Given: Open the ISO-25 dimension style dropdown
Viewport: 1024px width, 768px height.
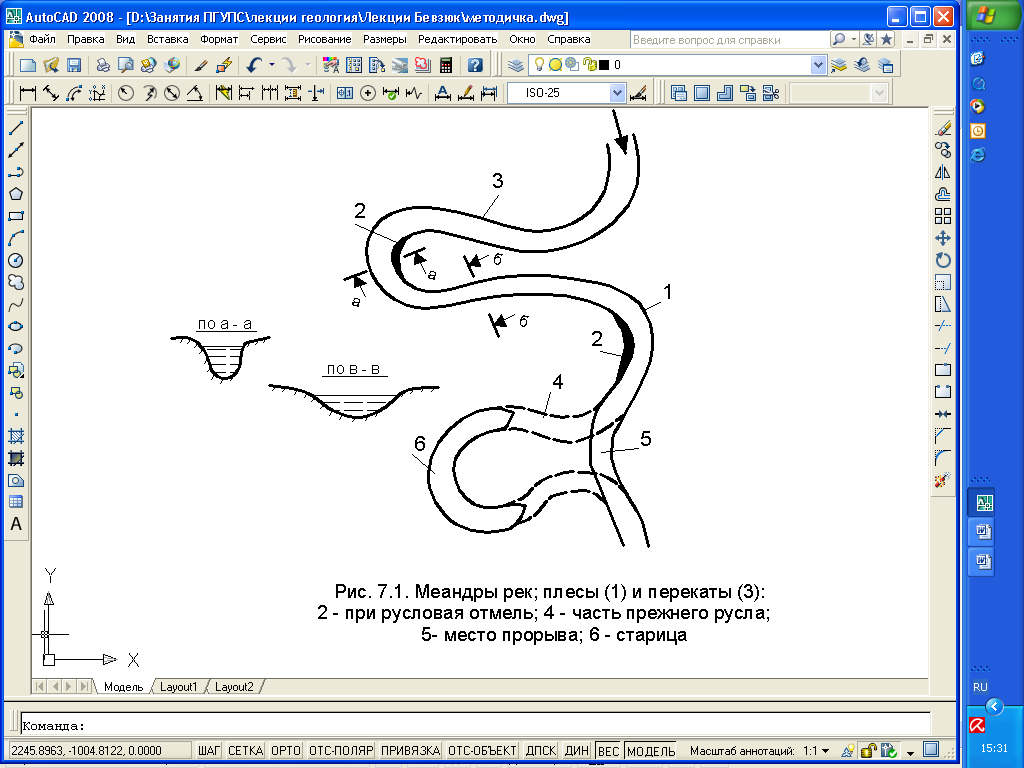Looking at the screenshot, I should tap(617, 93).
